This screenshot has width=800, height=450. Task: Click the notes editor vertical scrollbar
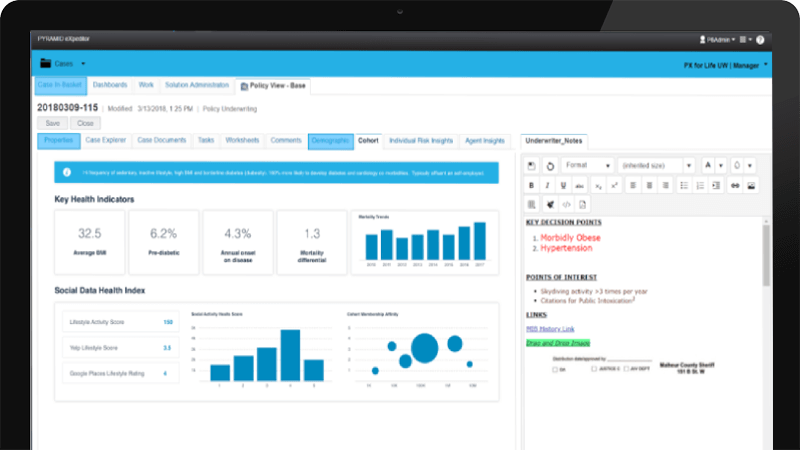pos(766,255)
